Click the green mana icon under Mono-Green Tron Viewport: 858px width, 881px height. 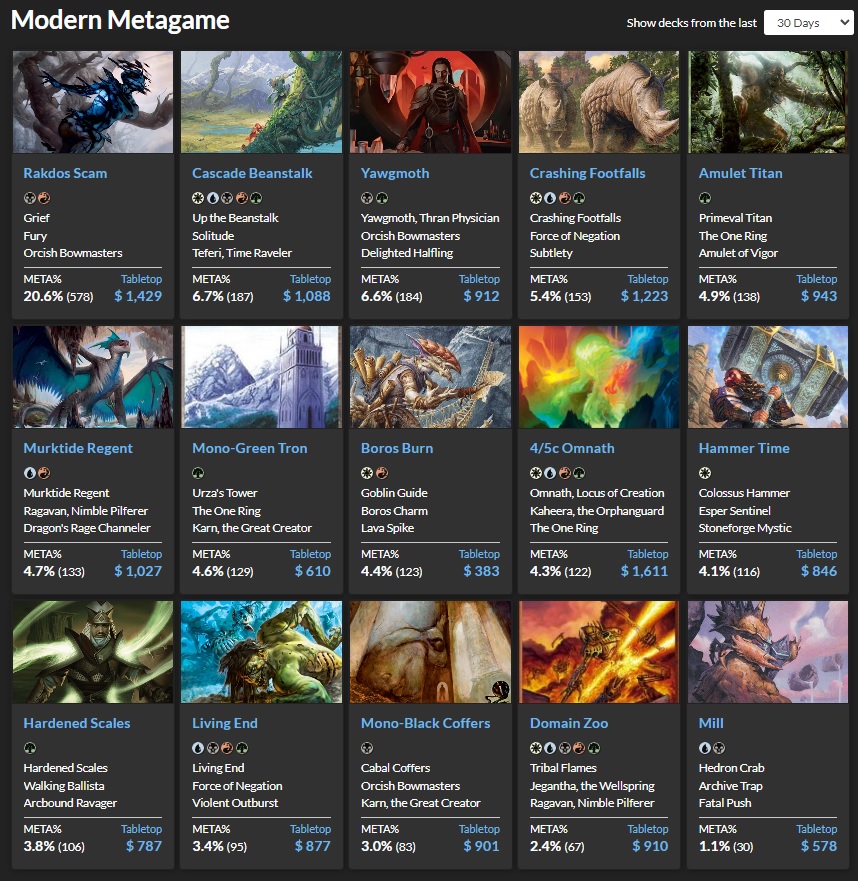coord(198,473)
